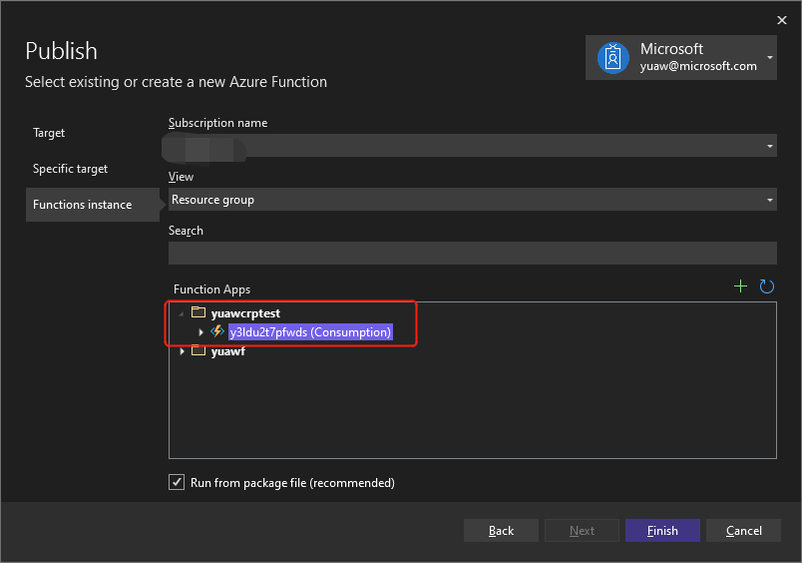Toggle Run from package file checkbox
The height and width of the screenshot is (563, 802).
pos(176,482)
